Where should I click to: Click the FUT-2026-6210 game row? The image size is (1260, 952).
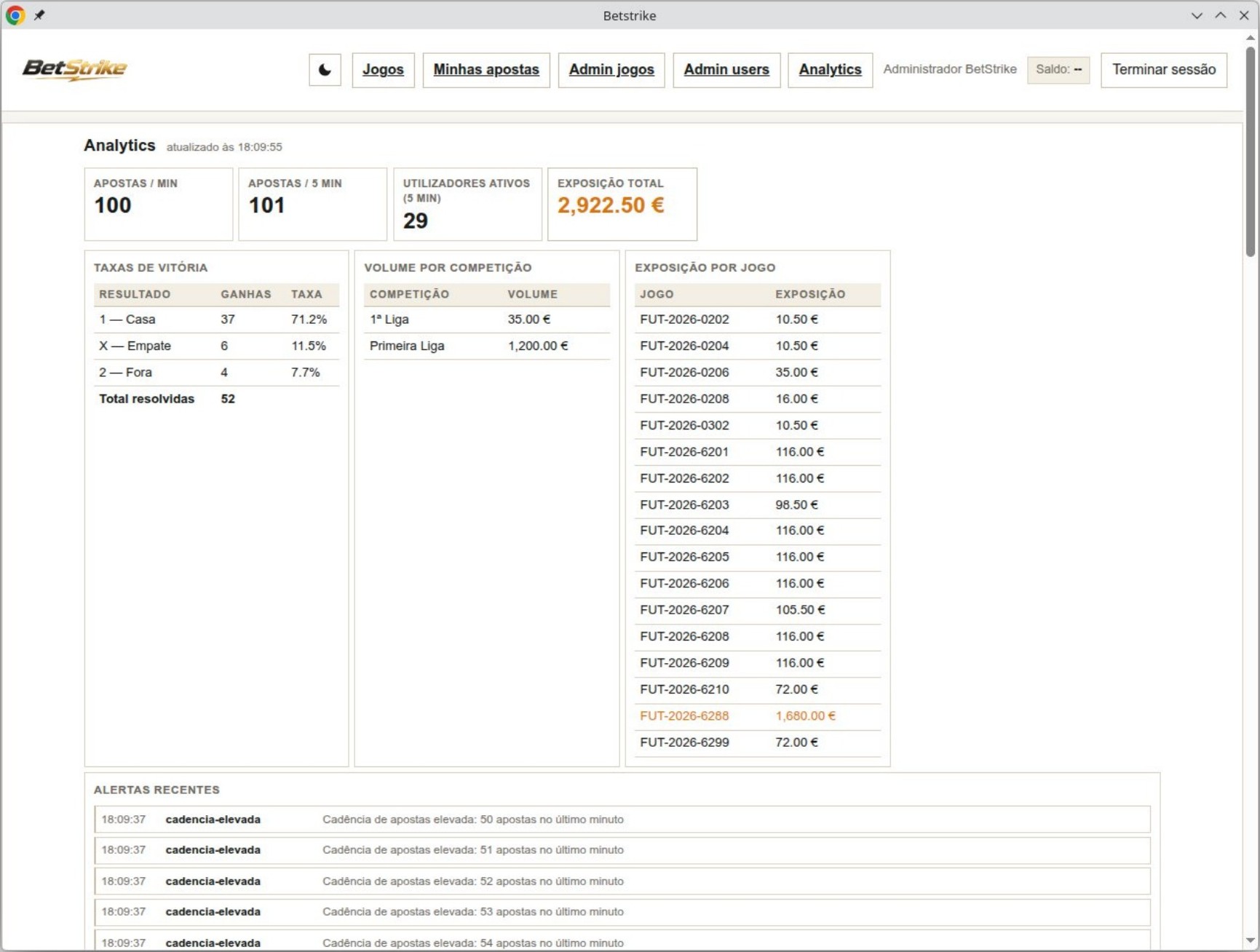[758, 689]
